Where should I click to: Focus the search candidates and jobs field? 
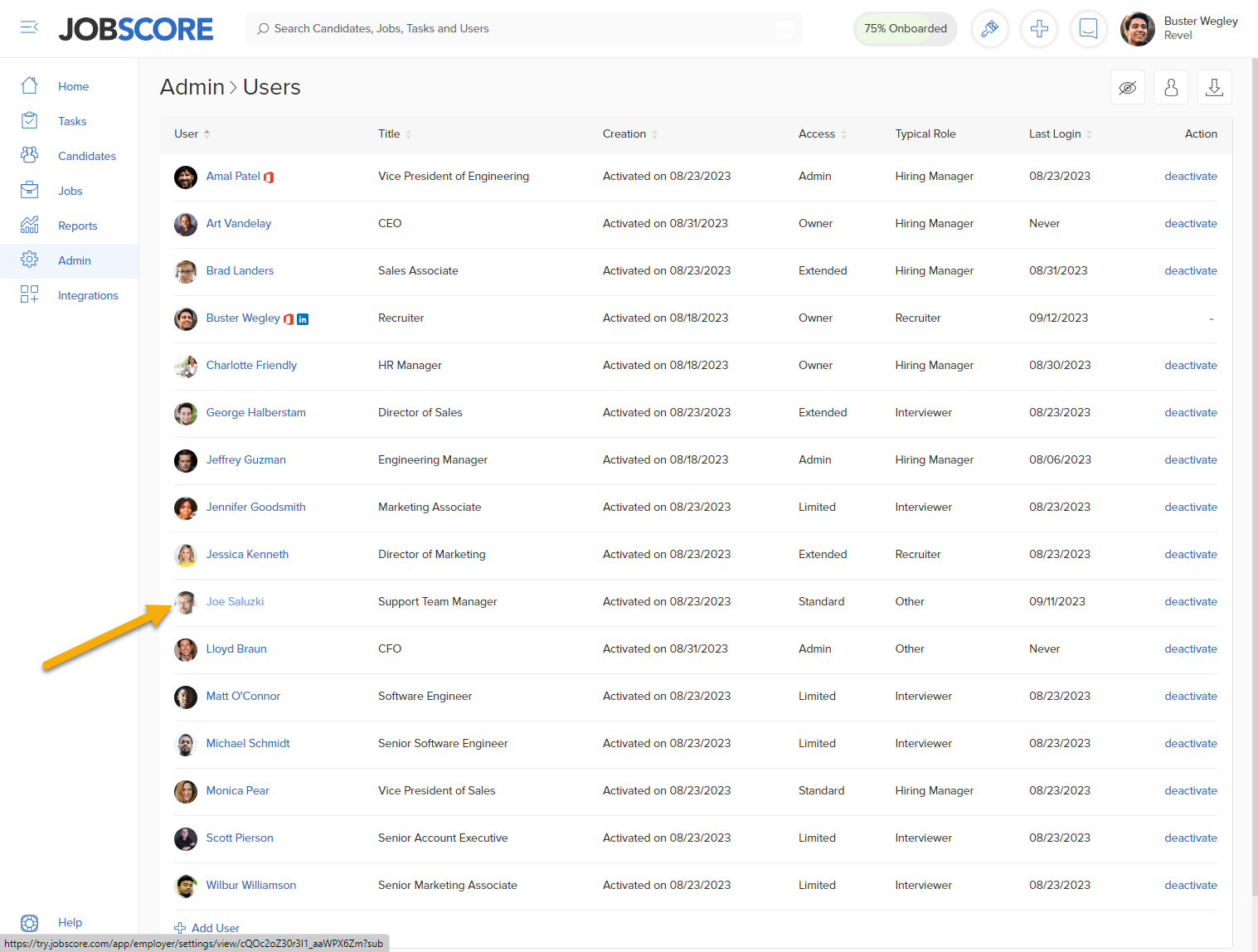point(524,28)
